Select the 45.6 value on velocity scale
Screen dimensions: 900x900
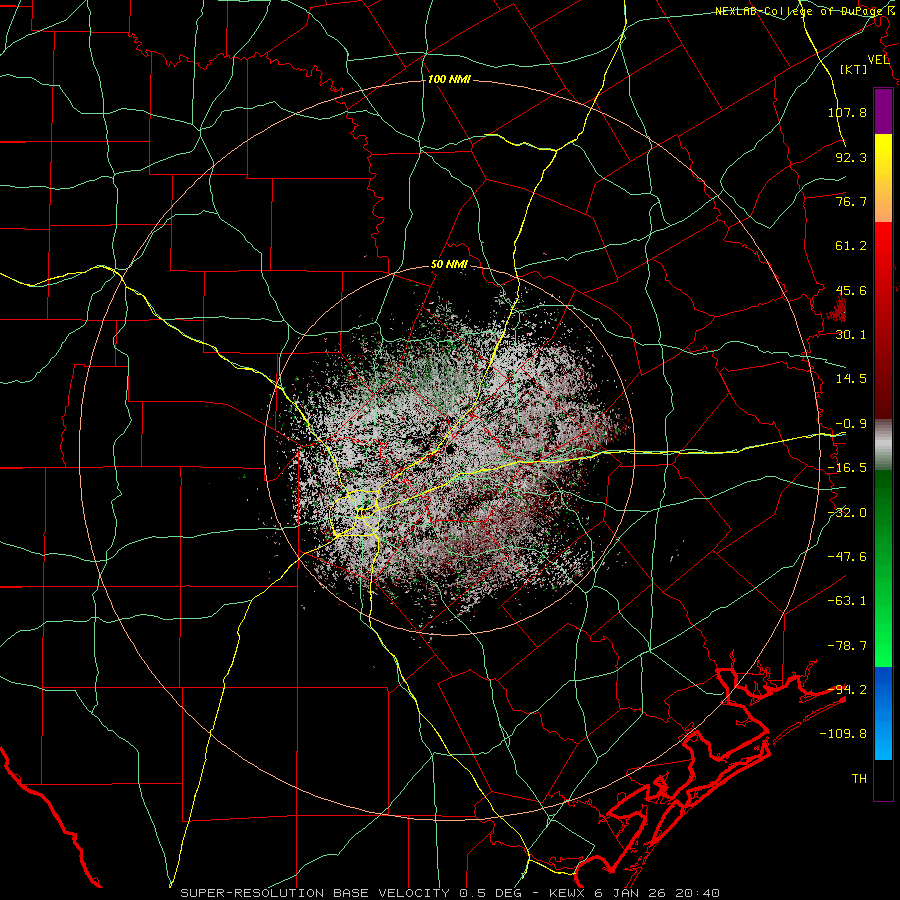[x=851, y=290]
